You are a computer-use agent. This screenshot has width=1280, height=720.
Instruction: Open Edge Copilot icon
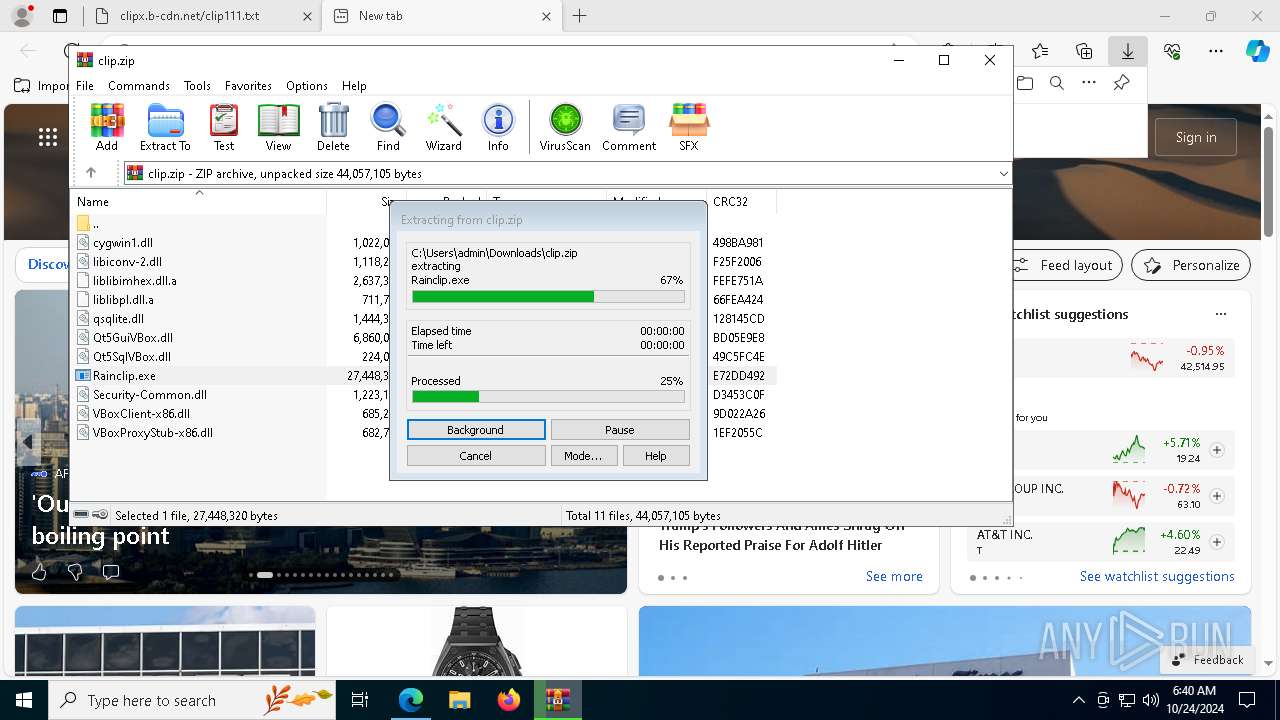click(x=1257, y=51)
